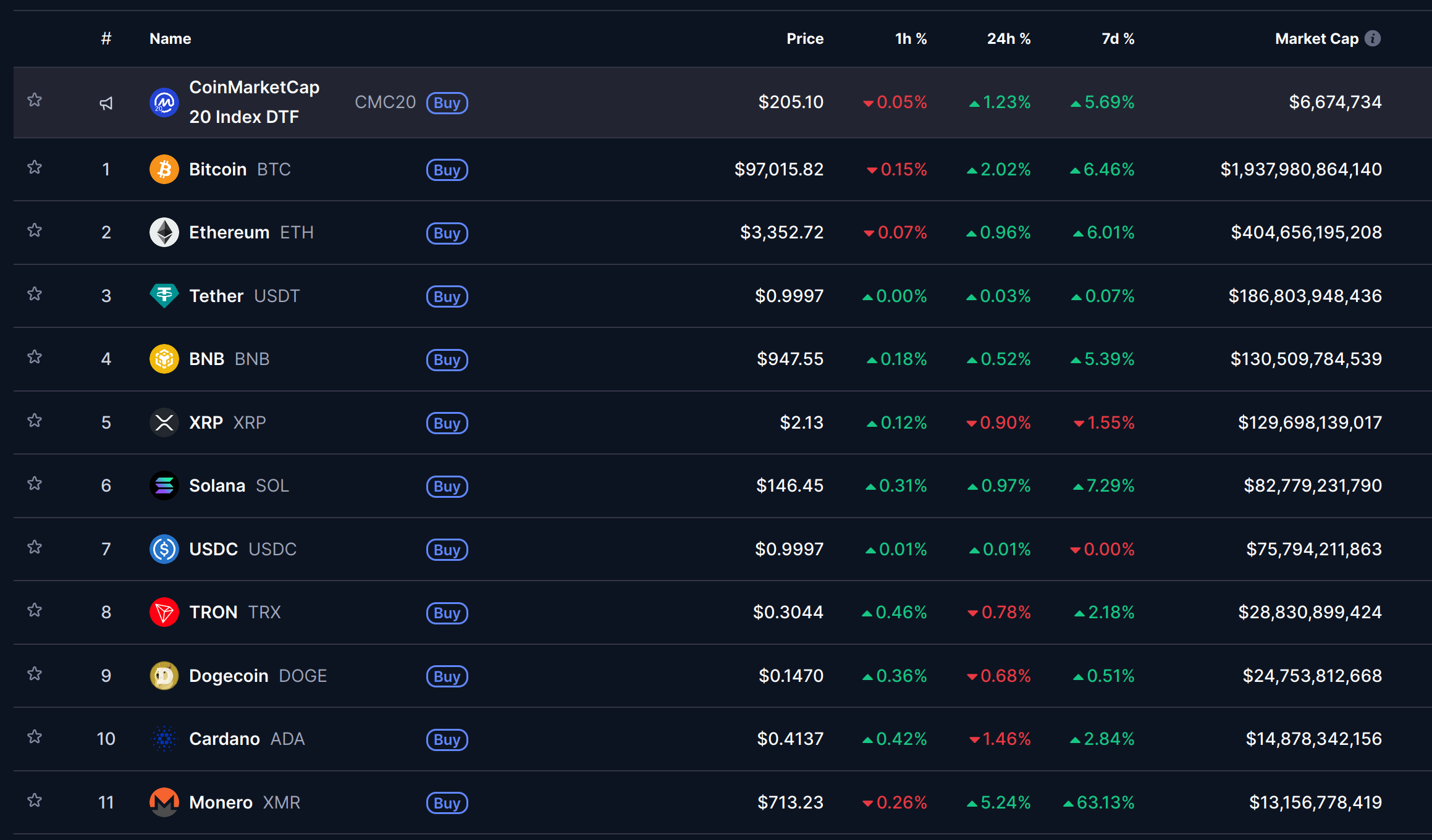
Task: Click the Market Cap info icon
Action: pyautogui.click(x=1373, y=38)
